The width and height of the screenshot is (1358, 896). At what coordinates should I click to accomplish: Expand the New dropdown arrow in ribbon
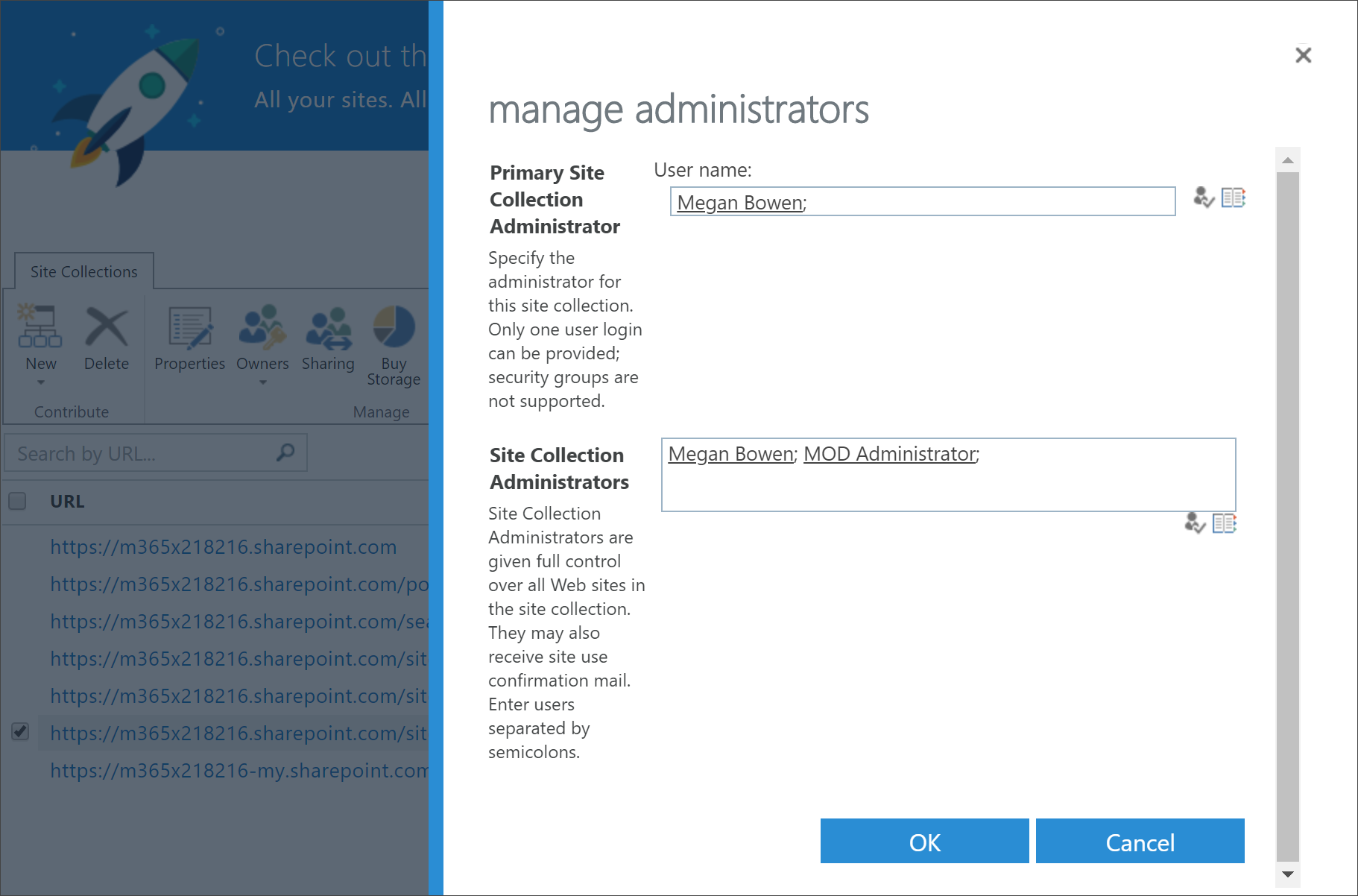[41, 382]
